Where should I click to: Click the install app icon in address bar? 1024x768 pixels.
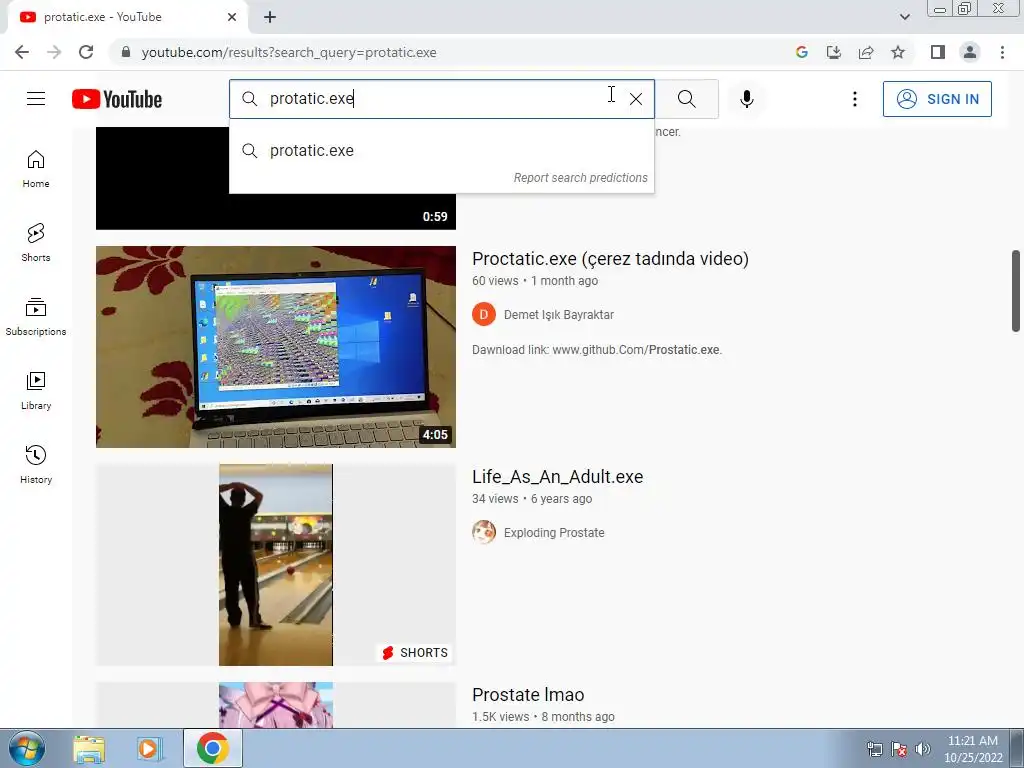click(833, 52)
